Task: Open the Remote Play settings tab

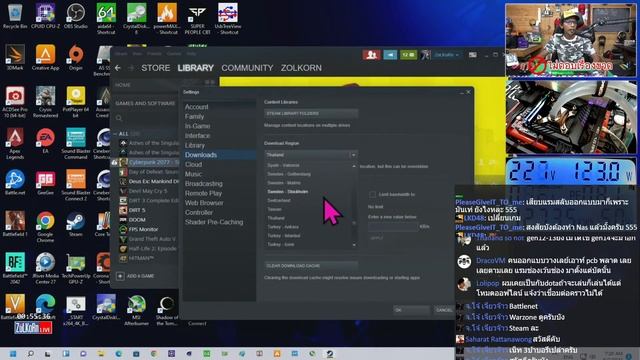Action: [203, 193]
